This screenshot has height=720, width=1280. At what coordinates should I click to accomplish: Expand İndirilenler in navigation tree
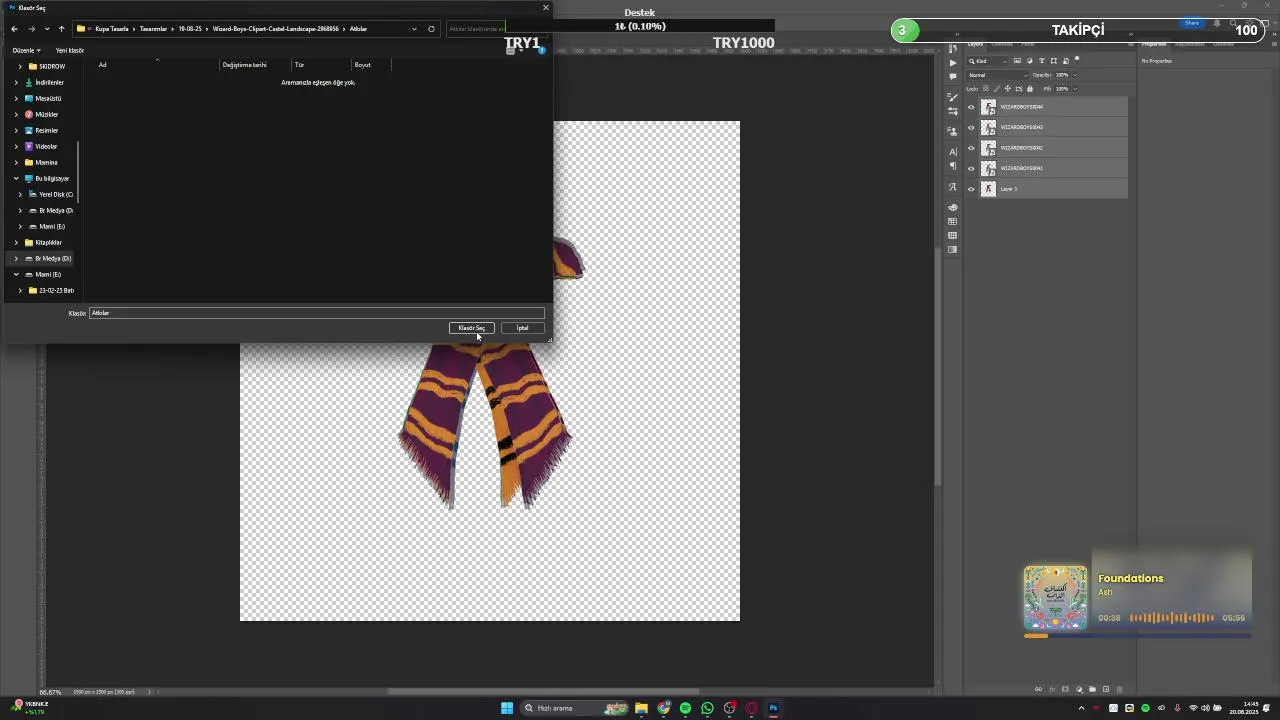[16, 82]
